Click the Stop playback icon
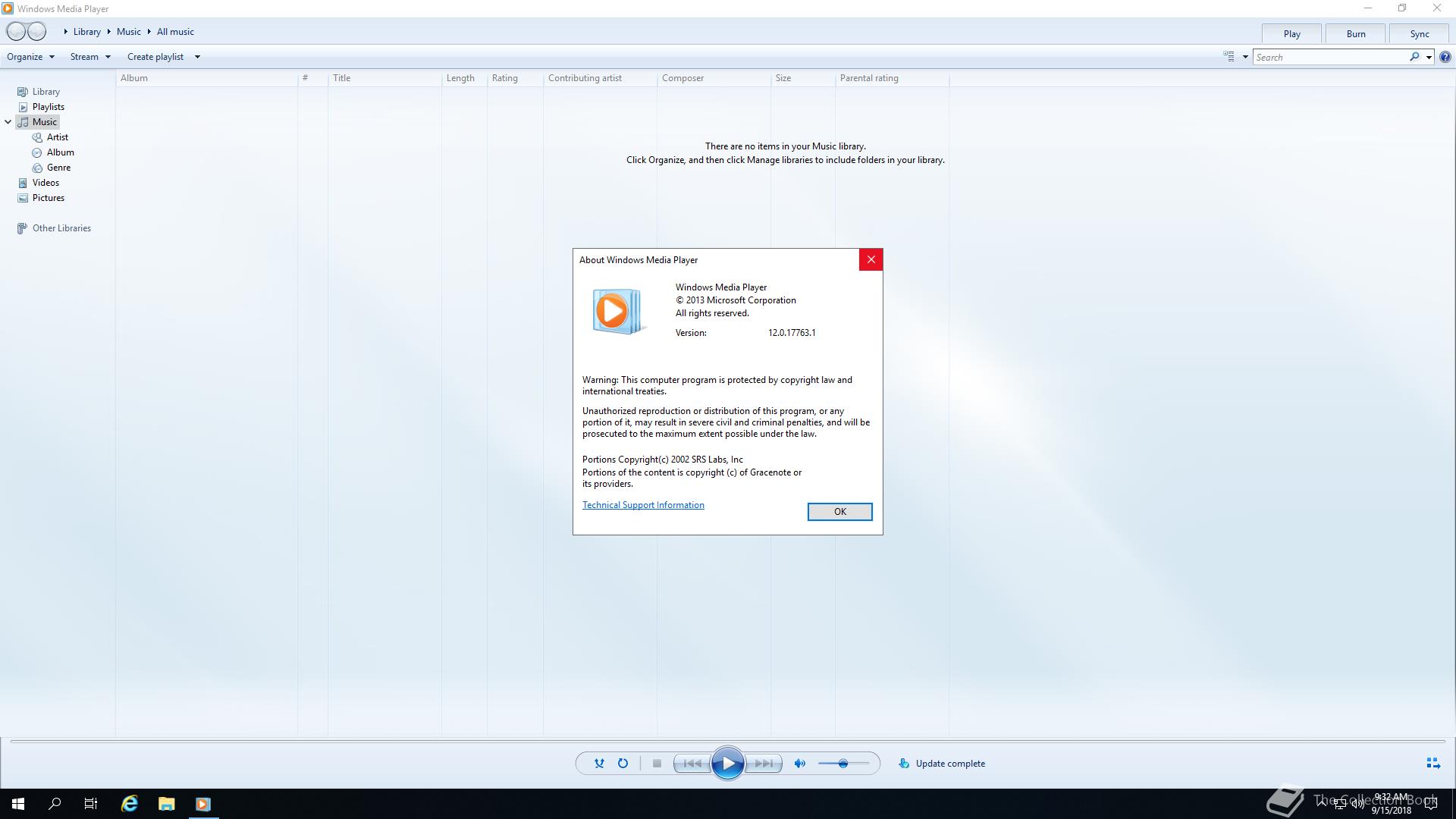The width and height of the screenshot is (1456, 819). [657, 764]
